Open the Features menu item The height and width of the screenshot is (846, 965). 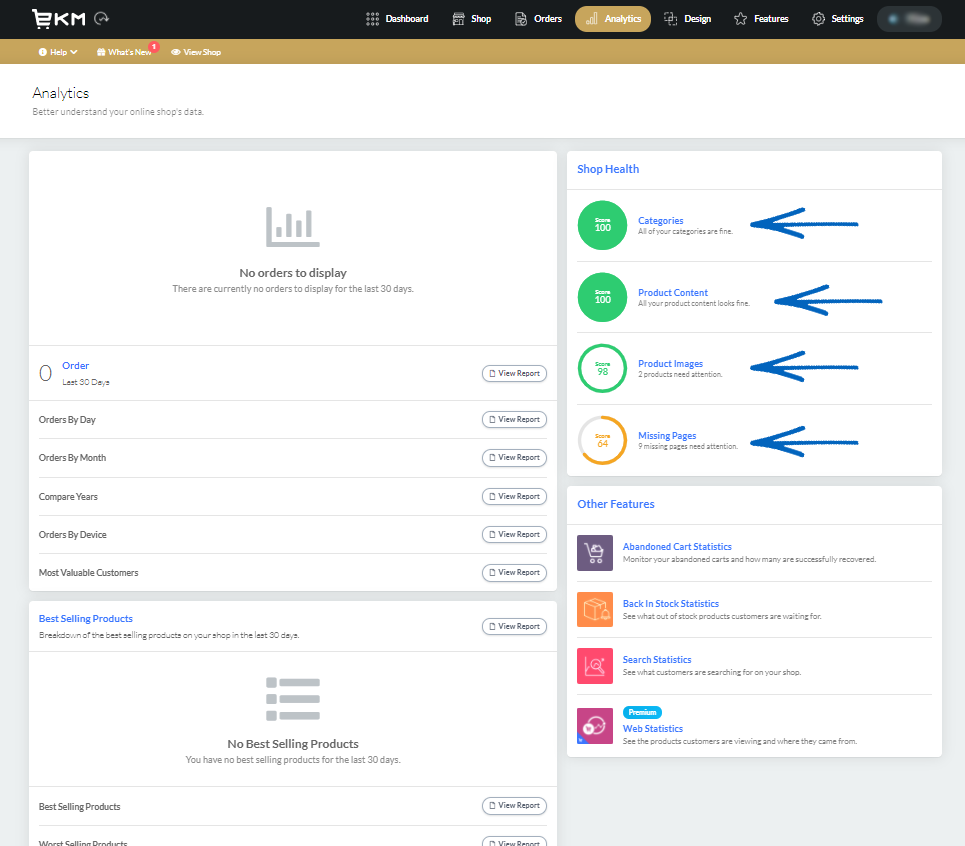click(761, 18)
